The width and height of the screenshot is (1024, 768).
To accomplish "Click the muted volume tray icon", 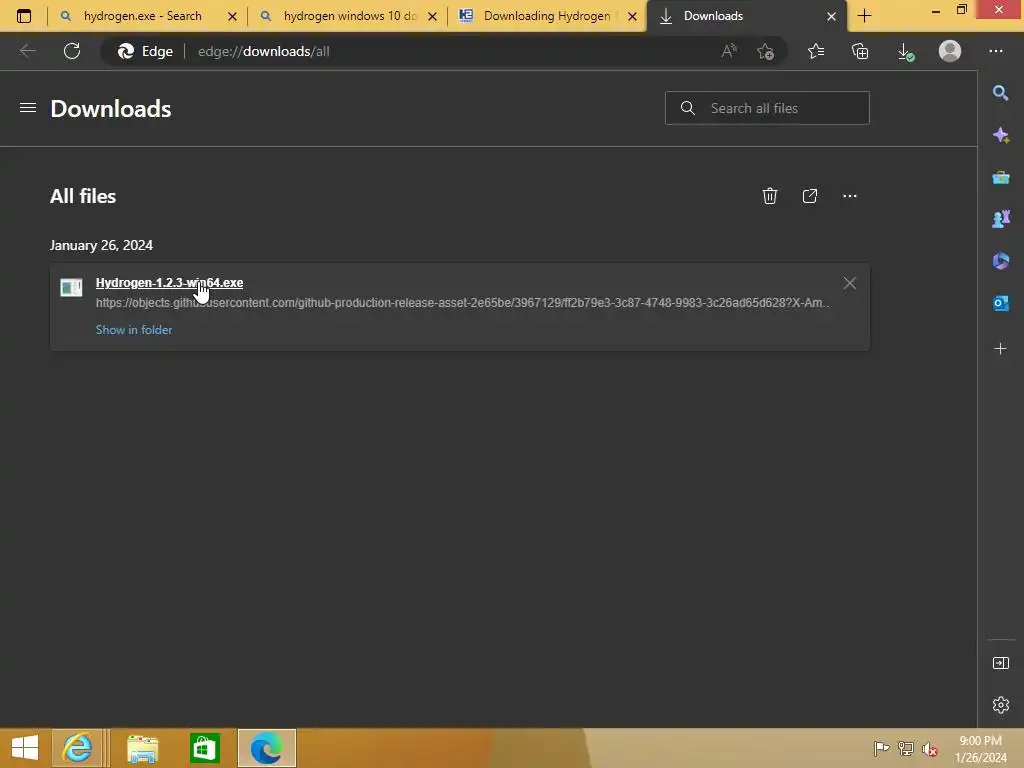I will 929,748.
